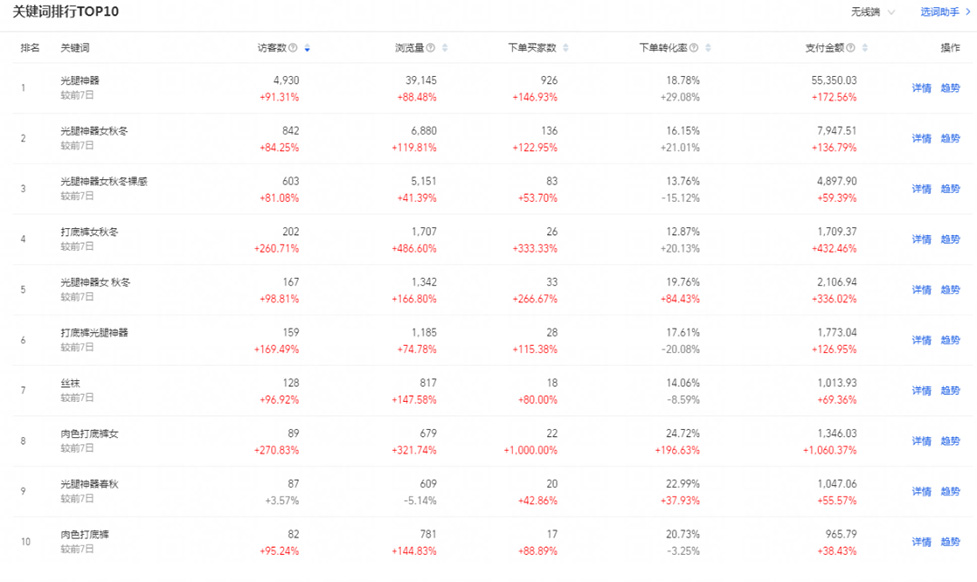Viewport: 977px width, 582px height.
Task: Open 详情 for keyword 打底裤女秋冬
Action: pyautogui.click(x=921, y=239)
